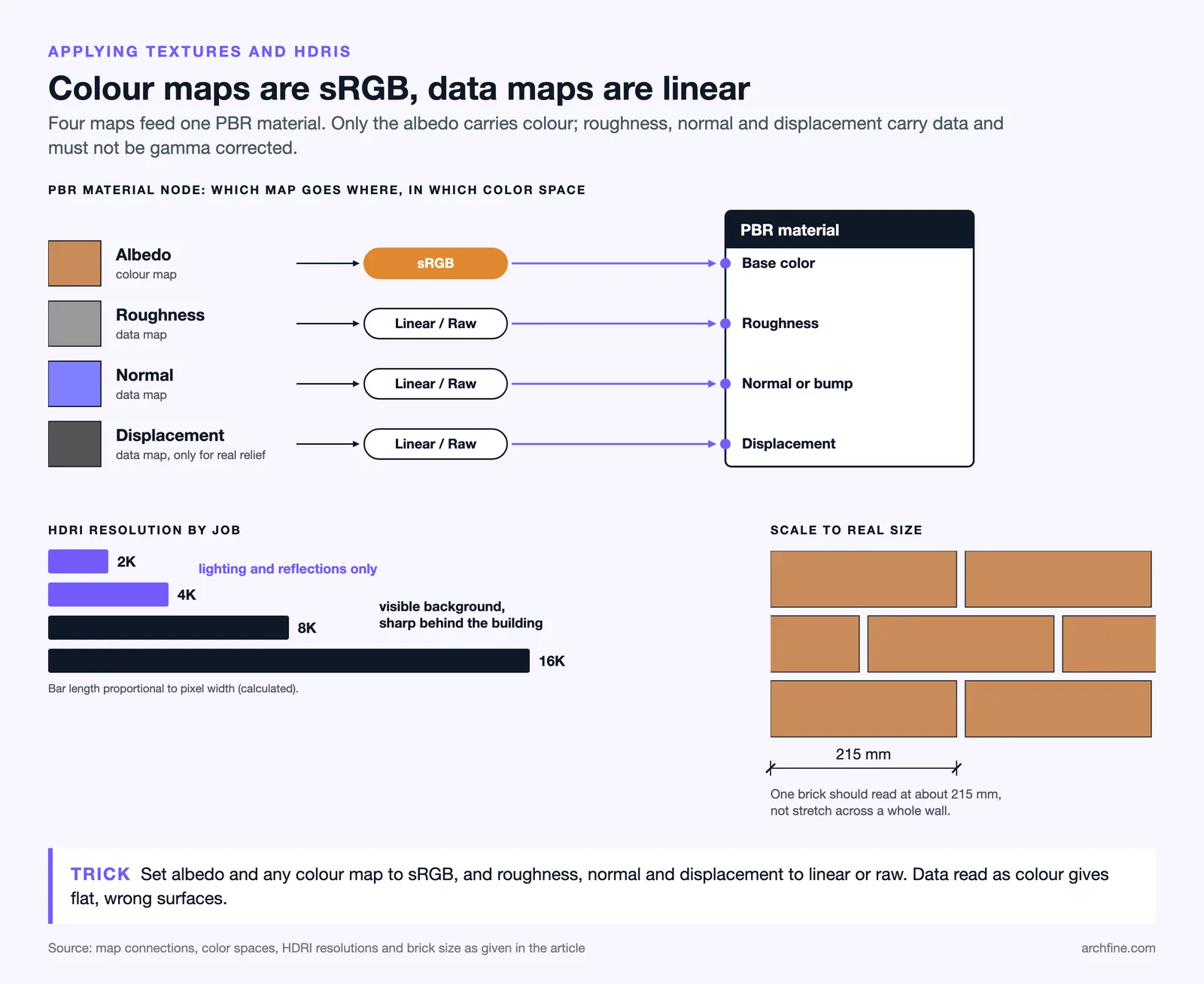This screenshot has width=1204, height=984.
Task: Click the 2K resolution bar
Action: tap(78, 561)
